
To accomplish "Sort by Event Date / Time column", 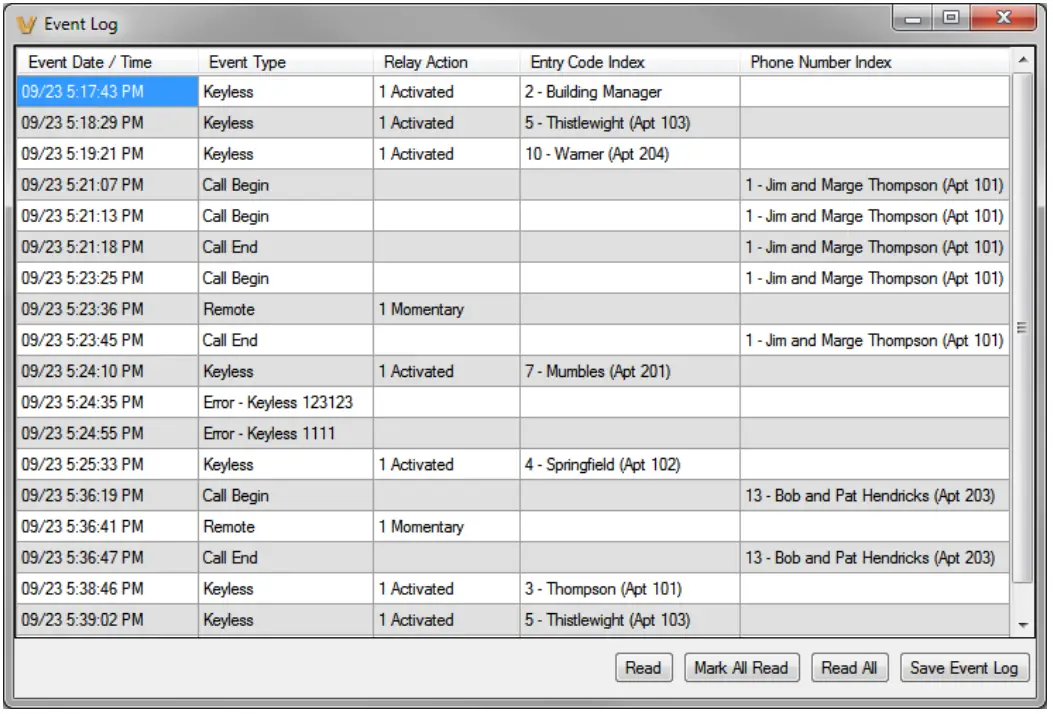I will [x=90, y=62].
